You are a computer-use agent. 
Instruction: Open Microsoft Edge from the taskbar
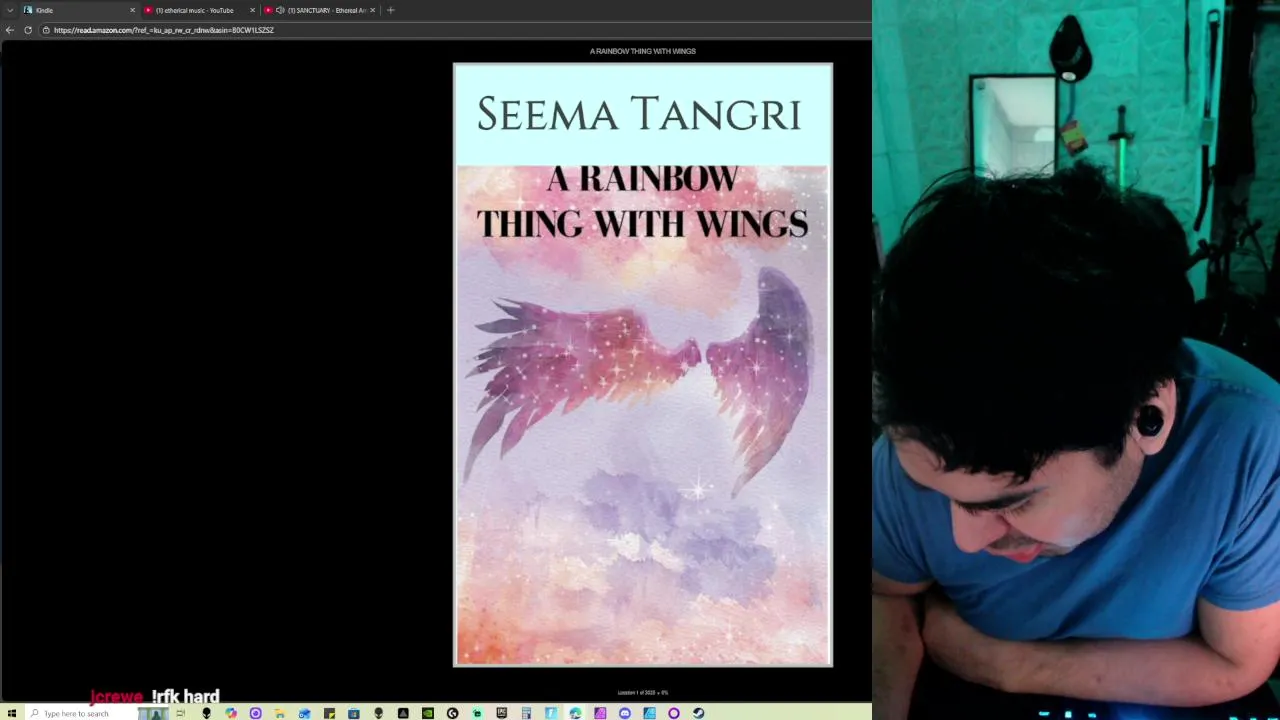(575, 713)
